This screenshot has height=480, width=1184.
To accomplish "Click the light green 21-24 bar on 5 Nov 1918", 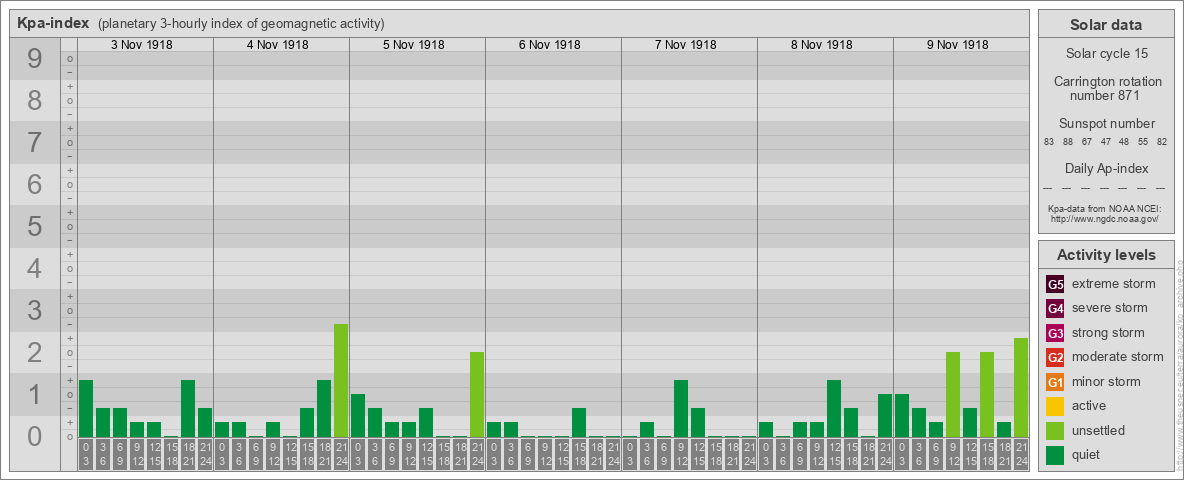I will 476,395.
